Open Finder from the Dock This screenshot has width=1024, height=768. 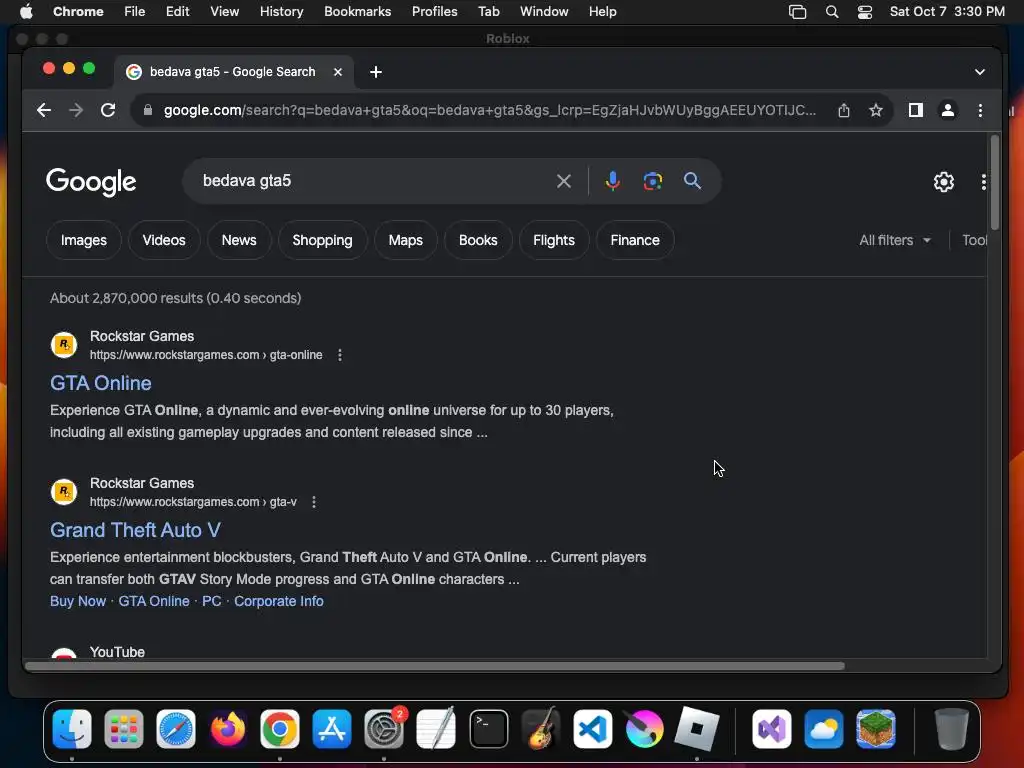coord(72,729)
